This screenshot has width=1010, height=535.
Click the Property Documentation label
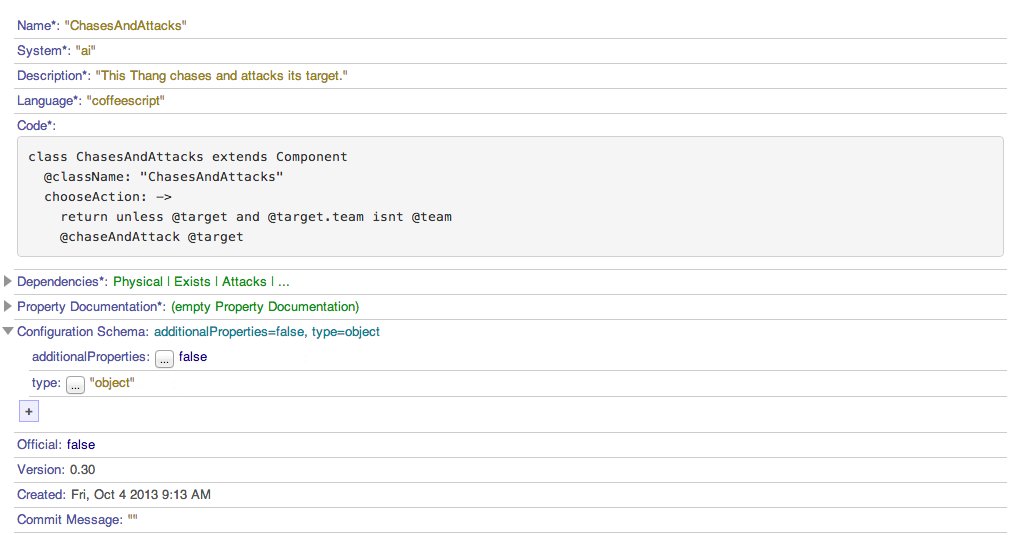(91, 306)
